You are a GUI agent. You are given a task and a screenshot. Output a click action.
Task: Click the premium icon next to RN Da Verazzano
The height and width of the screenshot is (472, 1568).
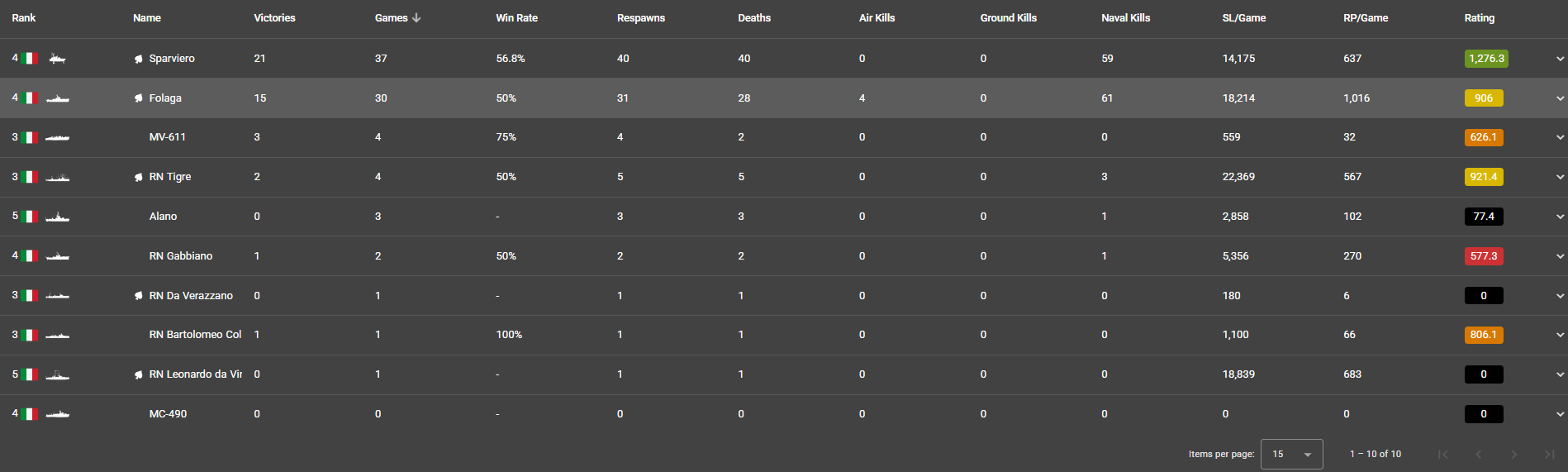[x=139, y=296]
